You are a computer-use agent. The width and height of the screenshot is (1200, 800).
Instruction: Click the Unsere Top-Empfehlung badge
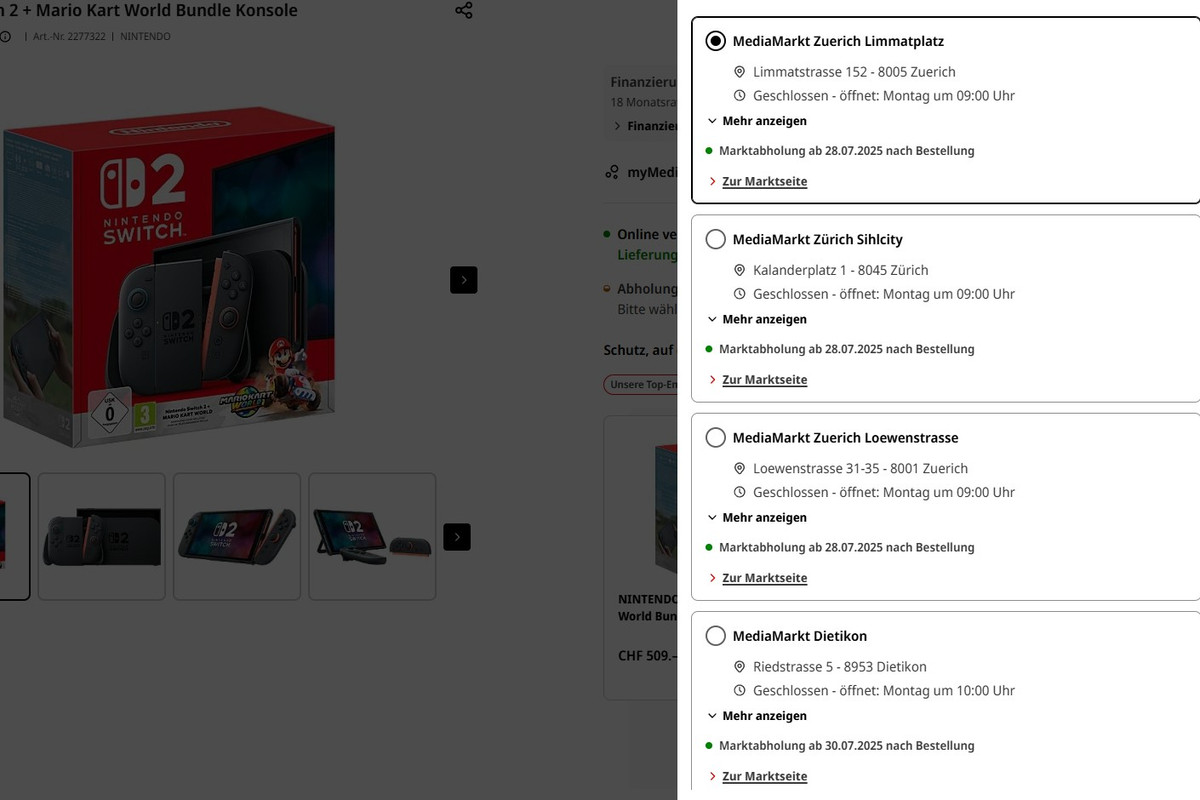641,385
